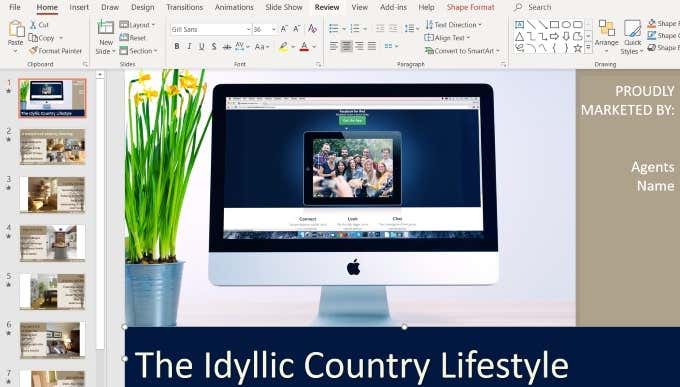The image size is (680, 387).
Task: Open the Clipboard dialog launcher
Action: click(x=85, y=64)
